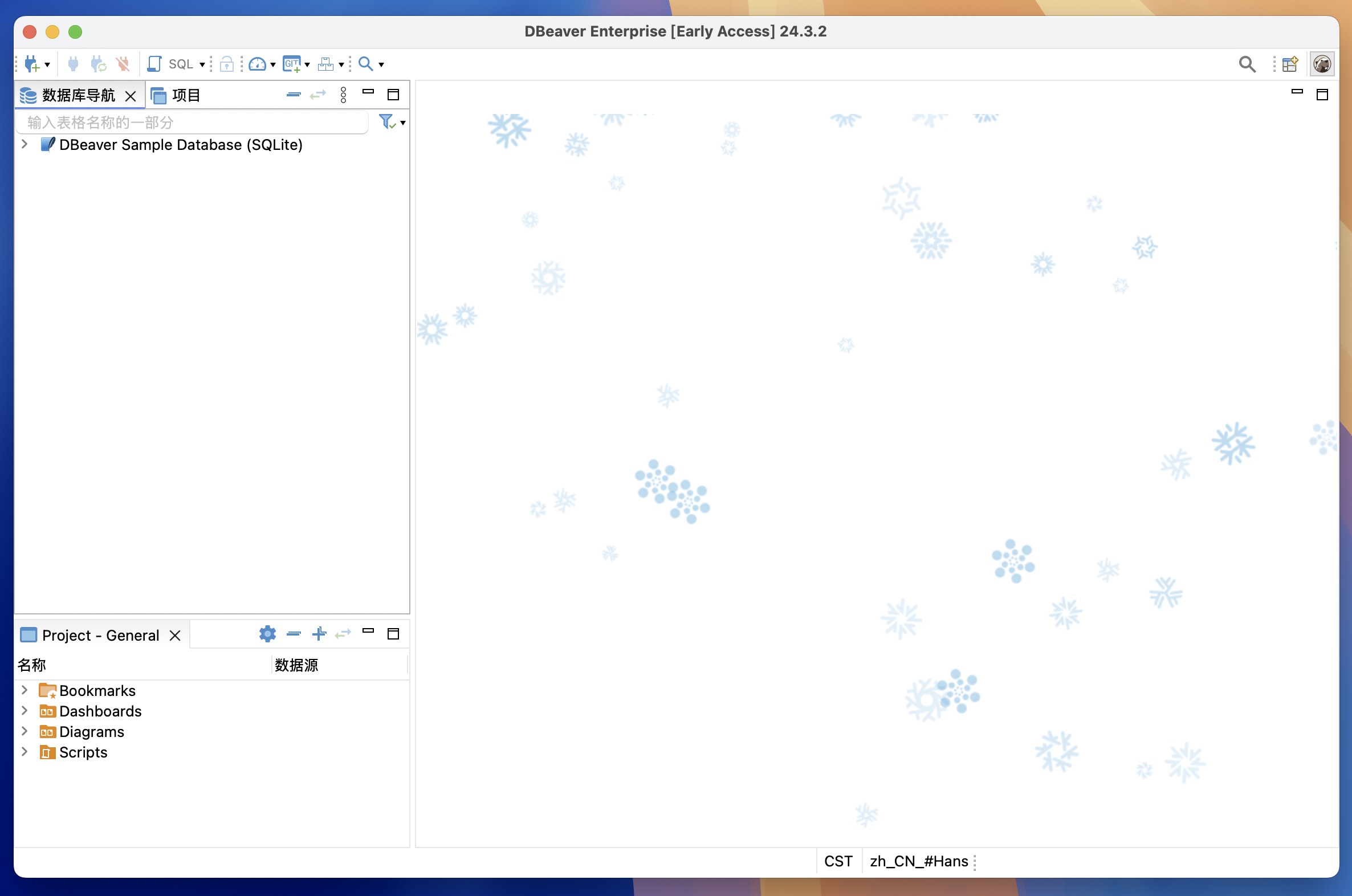
Task: Focus the 输入表格名称的一部分 filter field
Action: (x=192, y=123)
